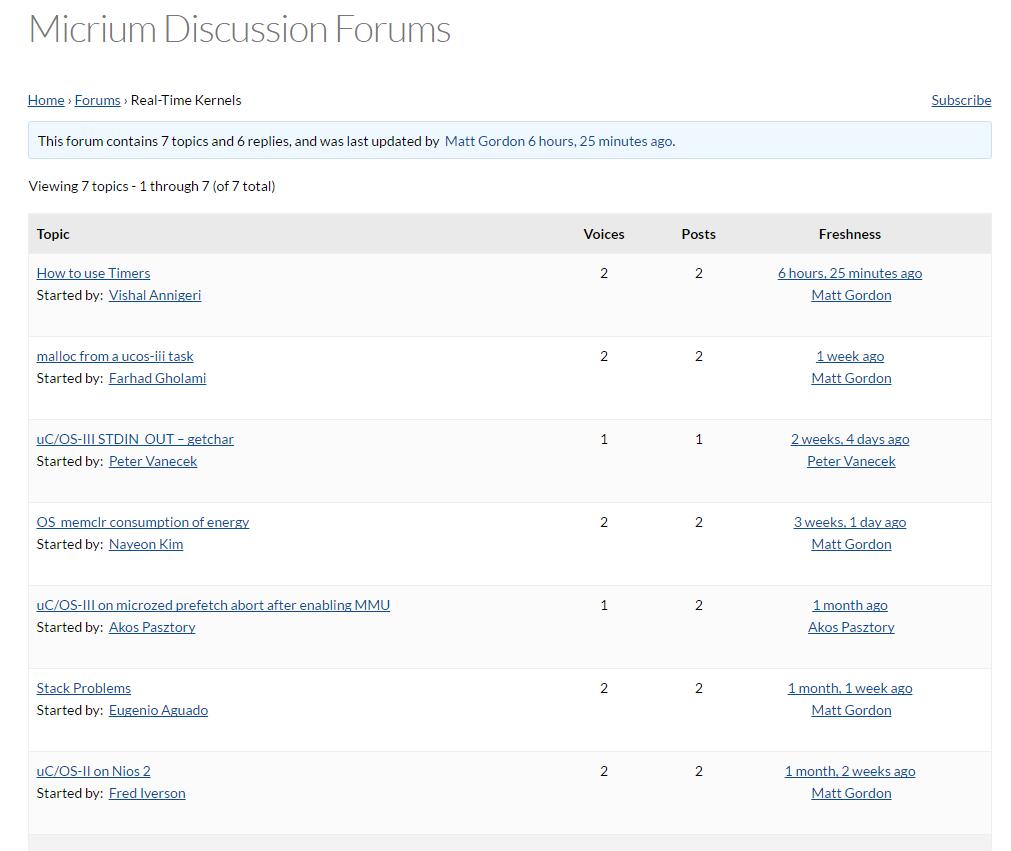Click the 'Micrium Discussion Forums' page title
The image size is (1011, 851).
(239, 29)
